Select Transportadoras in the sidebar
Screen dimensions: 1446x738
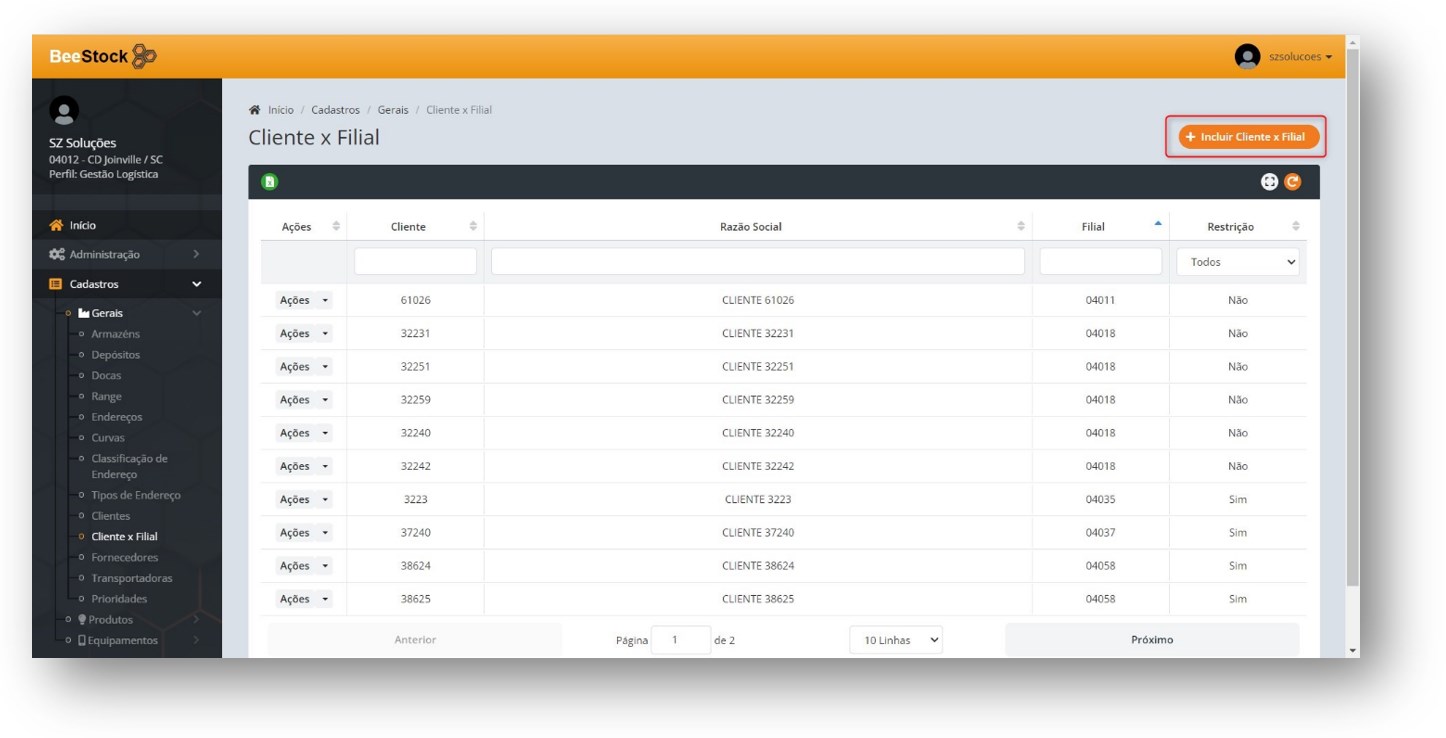click(131, 578)
